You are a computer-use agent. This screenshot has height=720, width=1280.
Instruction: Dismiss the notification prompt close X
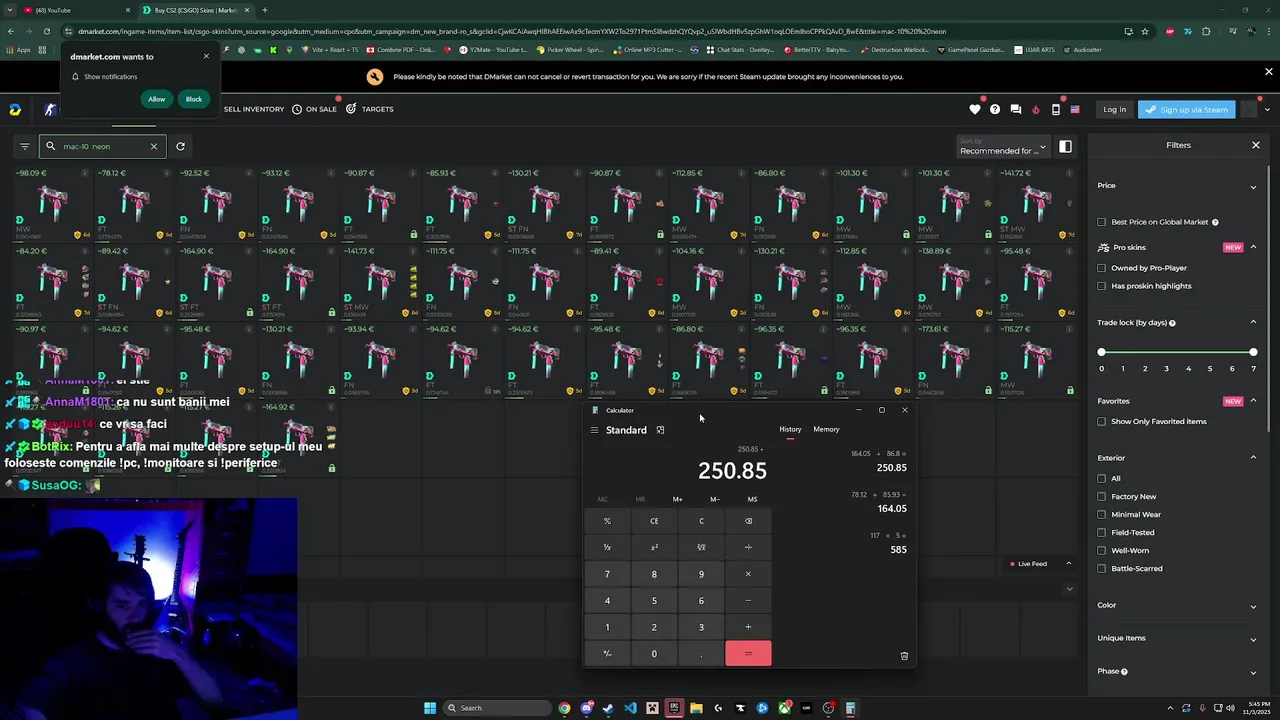[206, 56]
